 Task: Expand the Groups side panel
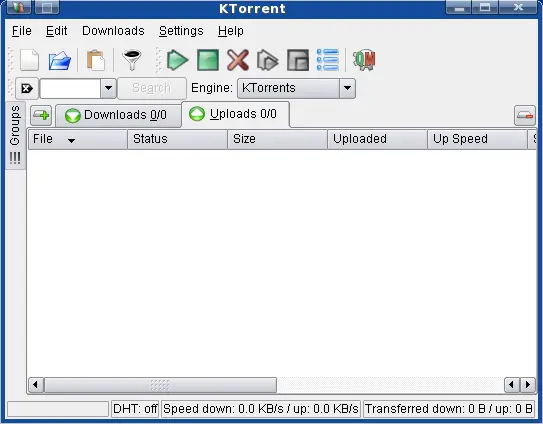(15, 135)
